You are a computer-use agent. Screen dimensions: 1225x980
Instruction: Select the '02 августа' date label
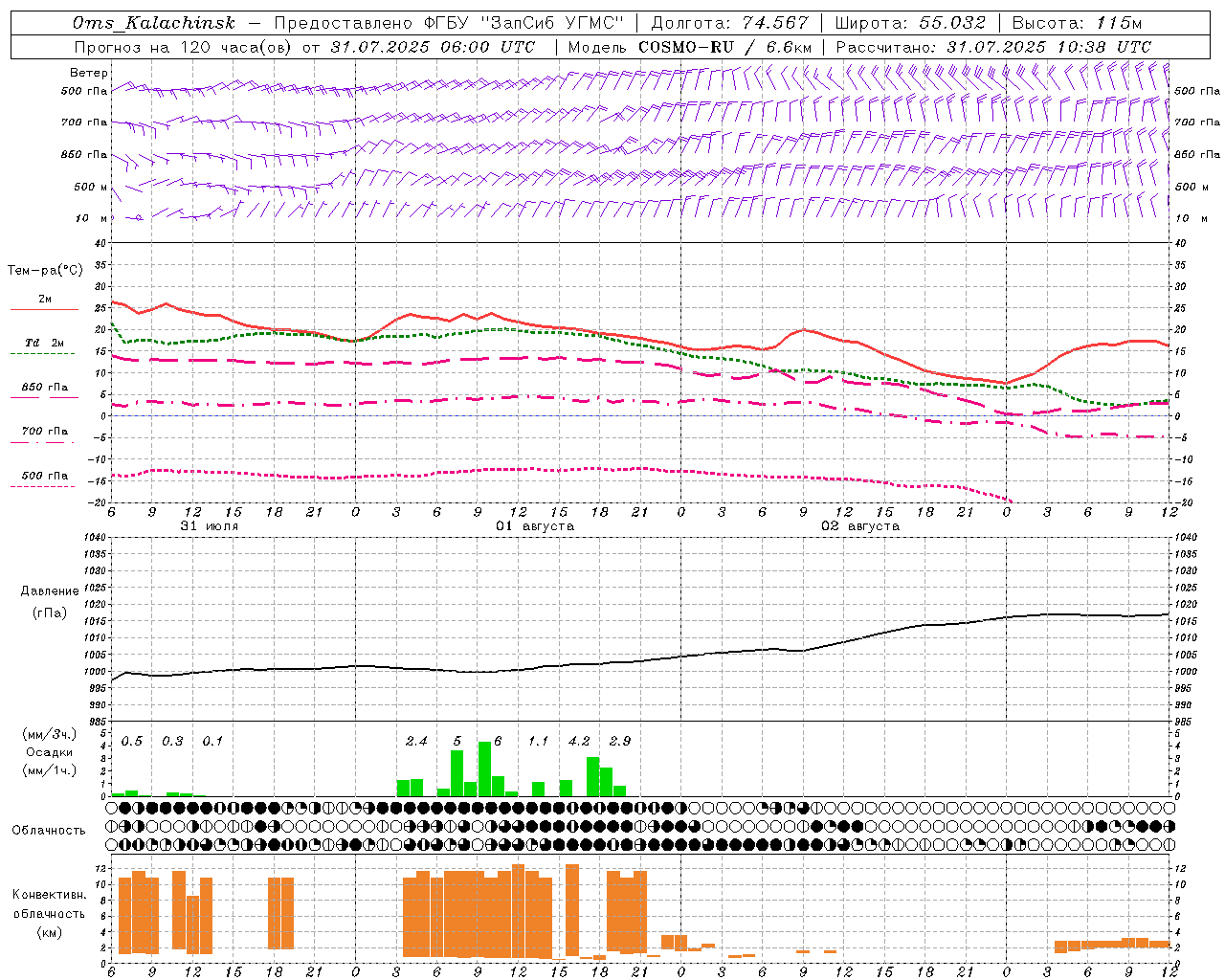click(860, 526)
